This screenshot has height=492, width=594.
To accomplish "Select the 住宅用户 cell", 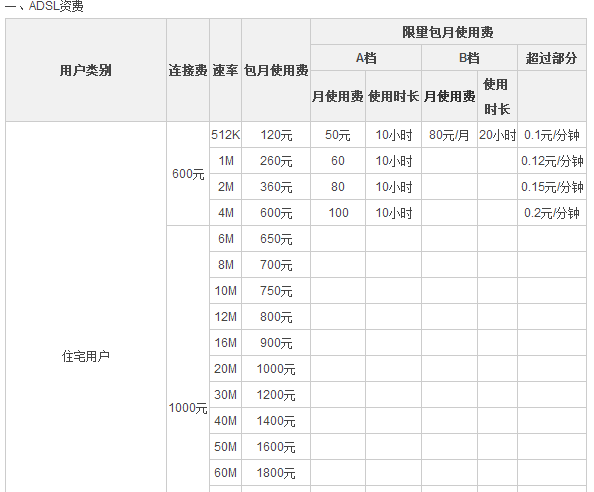I will click(x=86, y=356).
